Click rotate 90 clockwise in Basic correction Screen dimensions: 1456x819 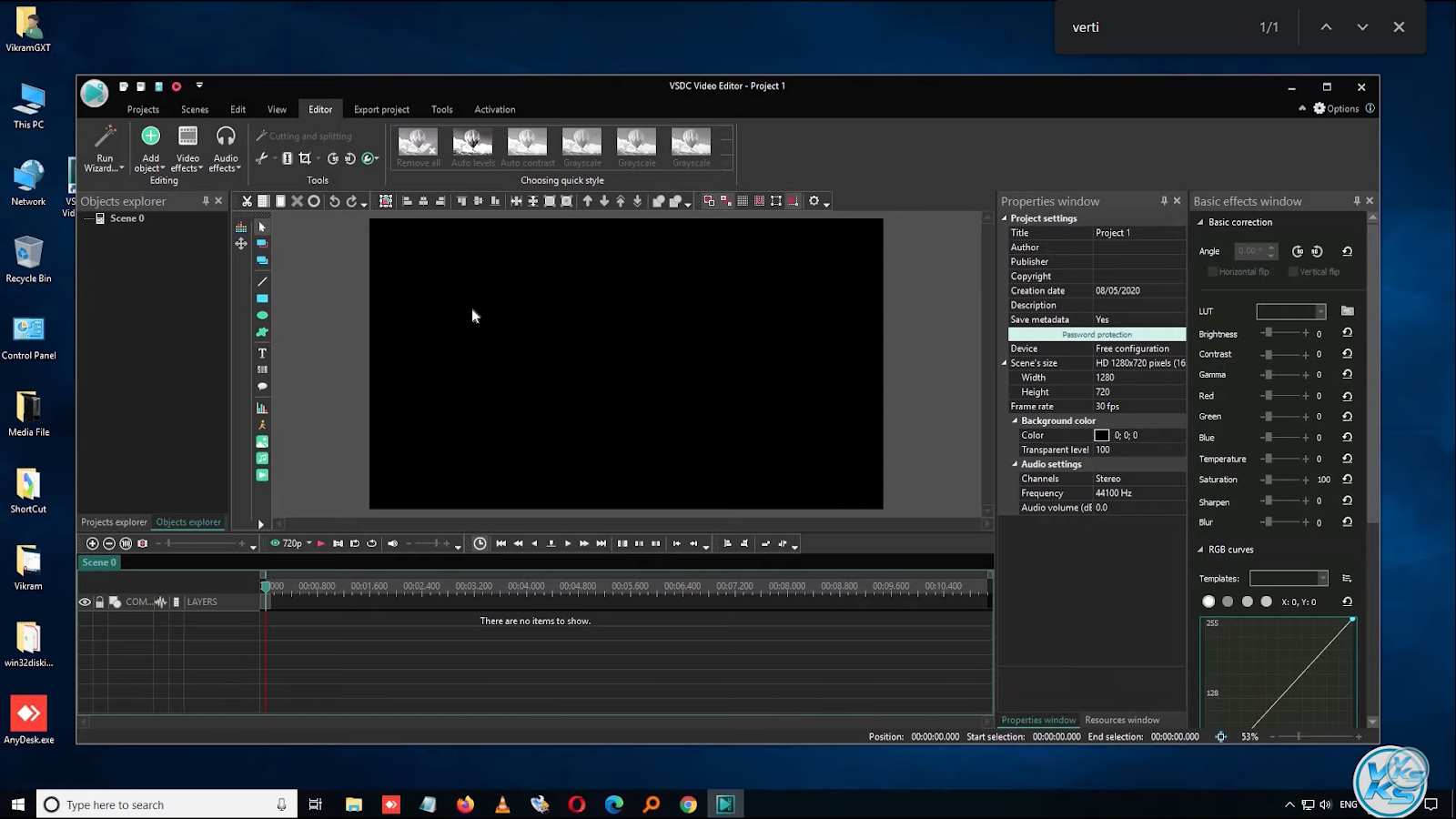(1298, 251)
